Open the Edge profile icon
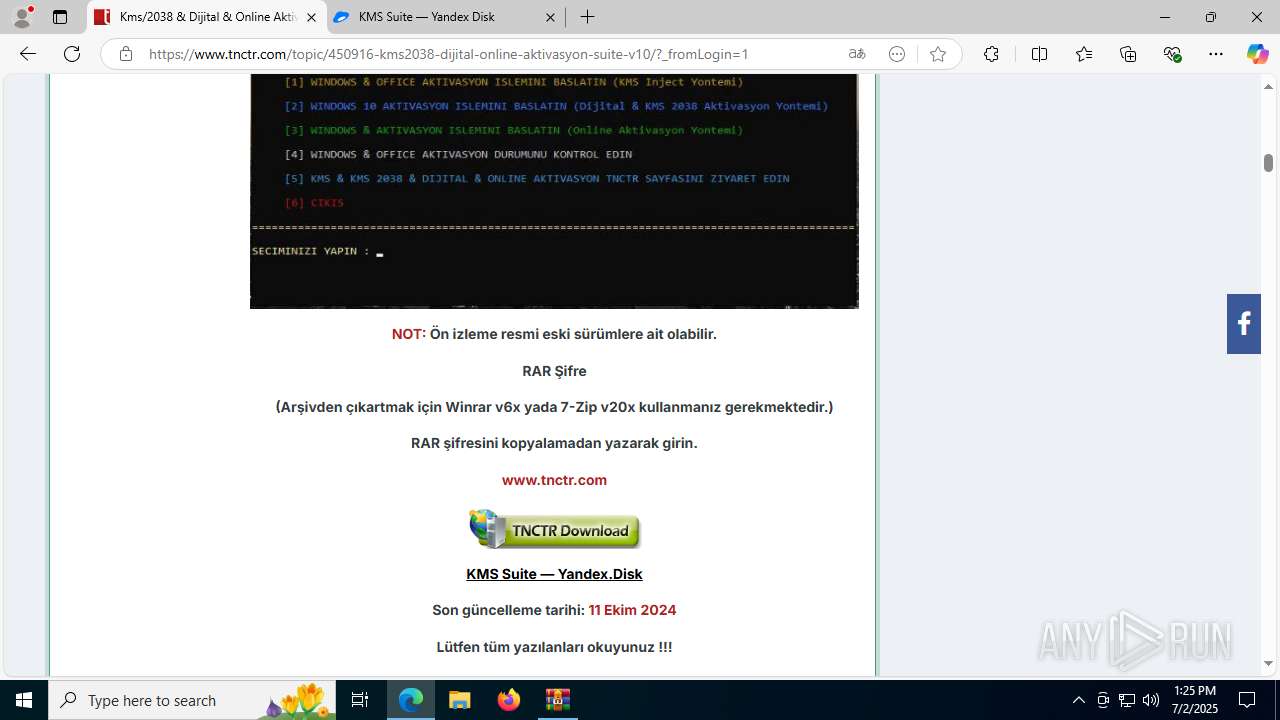1280x720 pixels. (22, 17)
